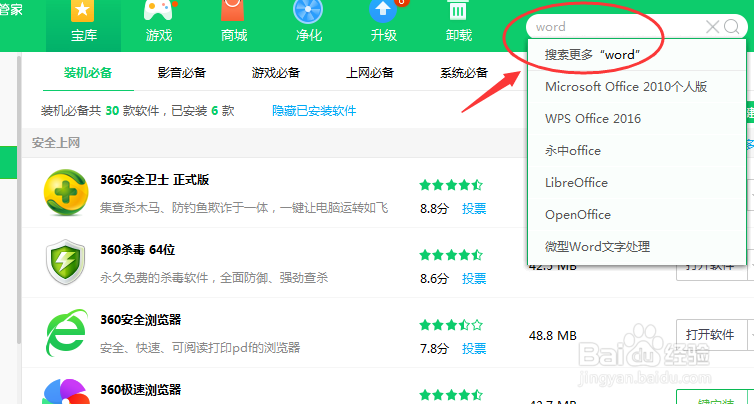Click 投票 for 360安全浏览器
This screenshot has height=404, width=754.
[x=474, y=349]
